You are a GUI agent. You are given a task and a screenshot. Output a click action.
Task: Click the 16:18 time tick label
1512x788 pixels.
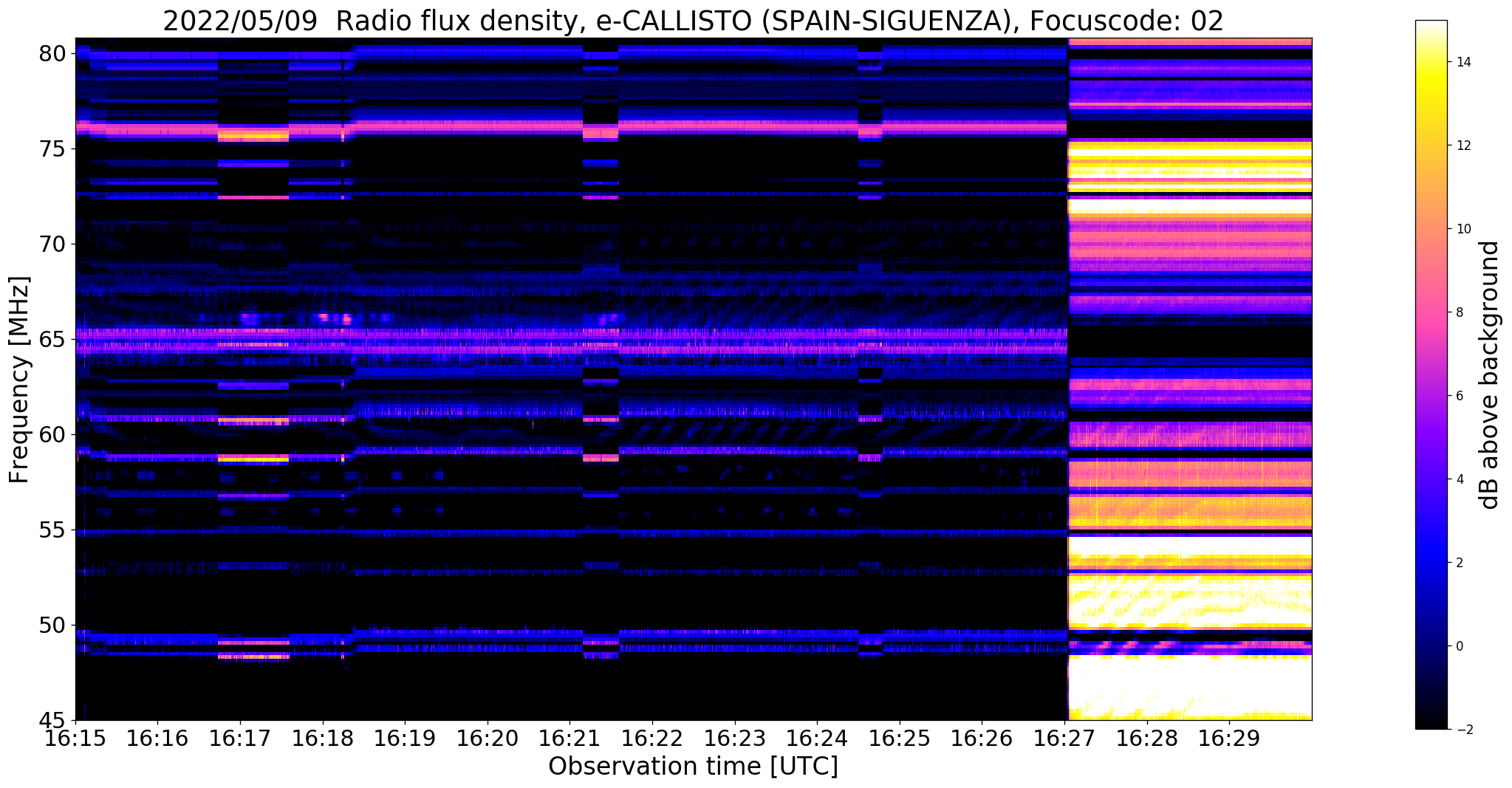point(323,739)
